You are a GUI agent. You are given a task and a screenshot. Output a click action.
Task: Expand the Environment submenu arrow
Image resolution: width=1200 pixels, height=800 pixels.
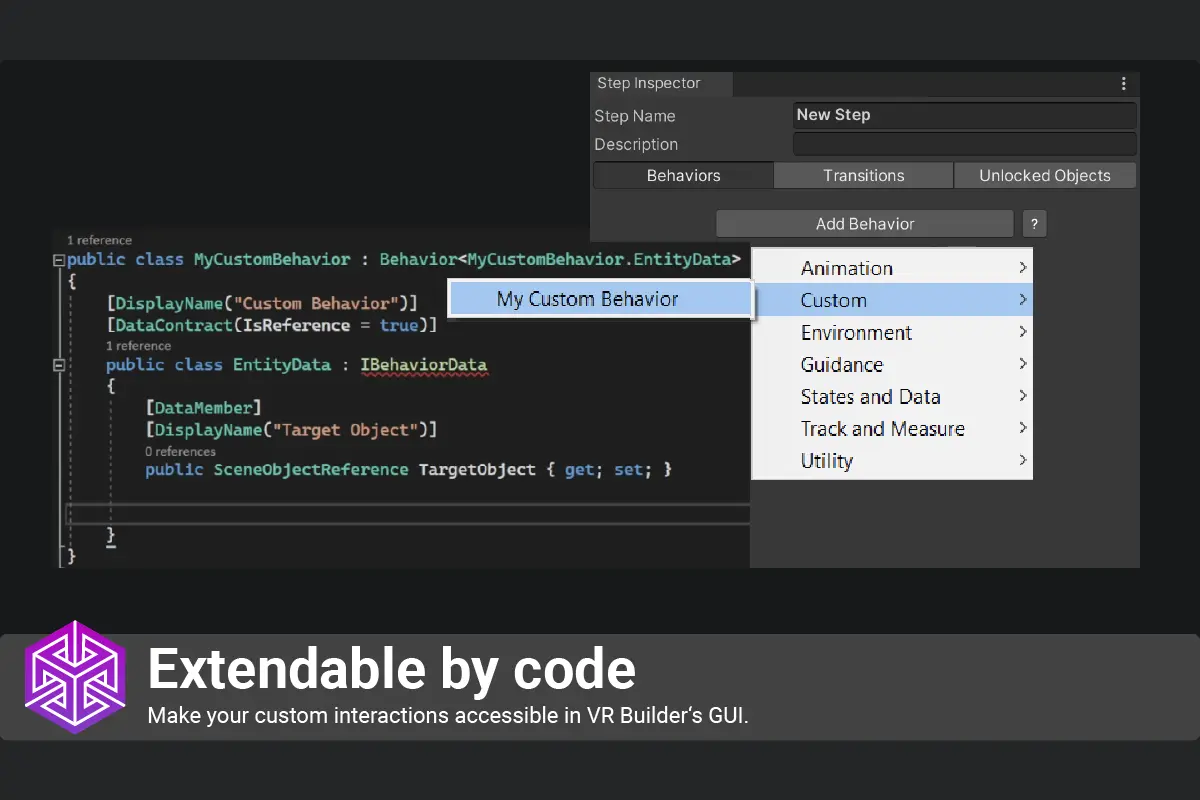1022,332
